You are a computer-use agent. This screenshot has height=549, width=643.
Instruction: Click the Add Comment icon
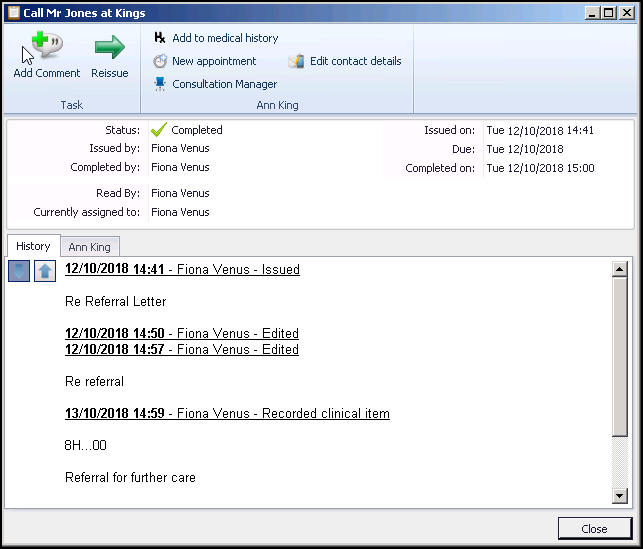(x=46, y=47)
